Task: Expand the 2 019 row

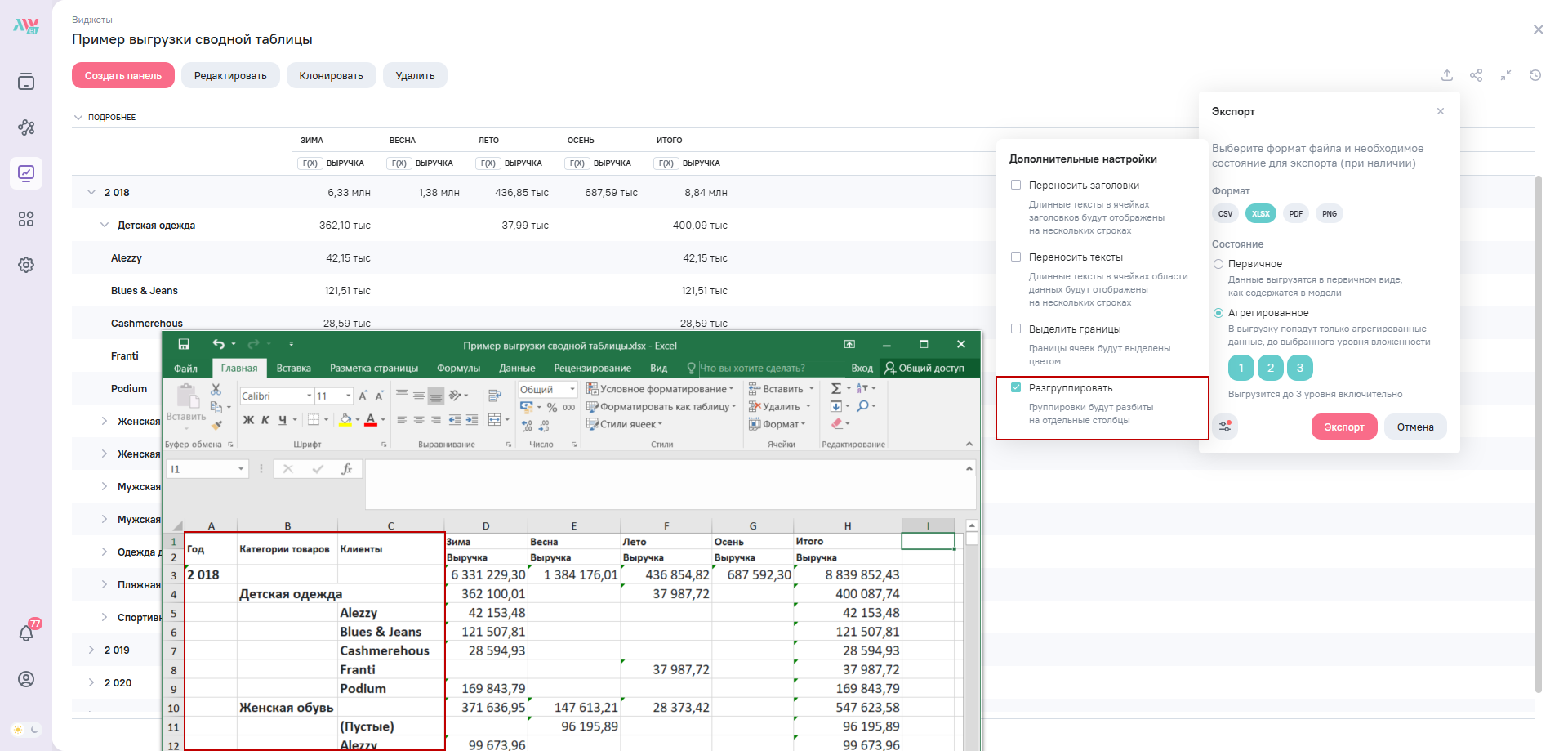Action: pyautogui.click(x=91, y=650)
